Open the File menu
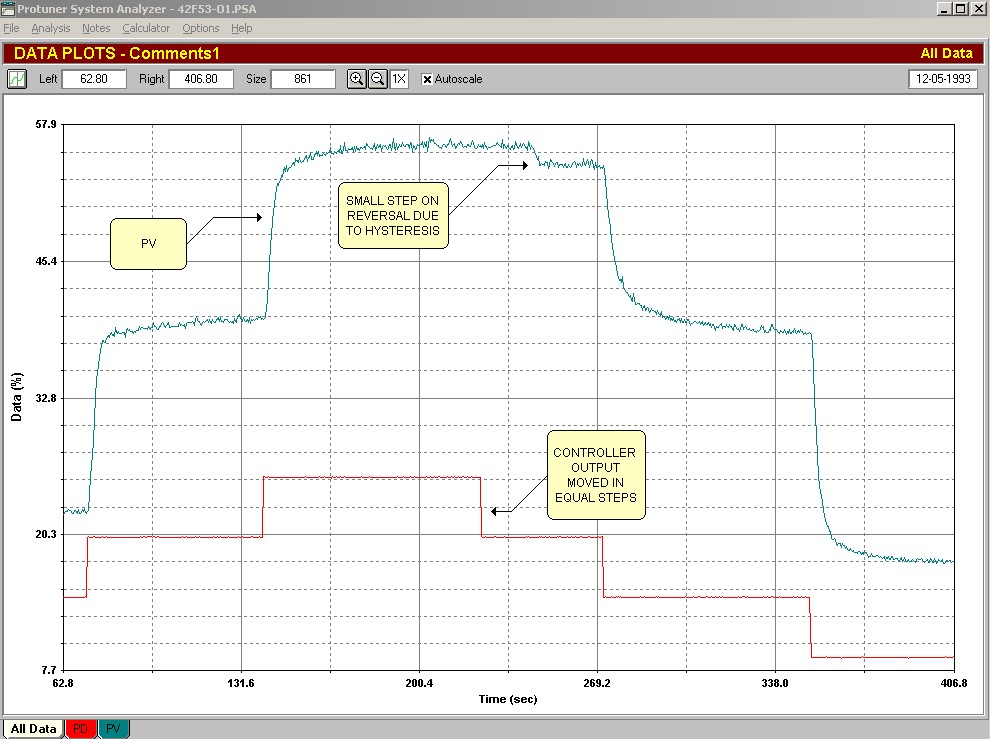The width and height of the screenshot is (990, 739). pyautogui.click(x=11, y=28)
